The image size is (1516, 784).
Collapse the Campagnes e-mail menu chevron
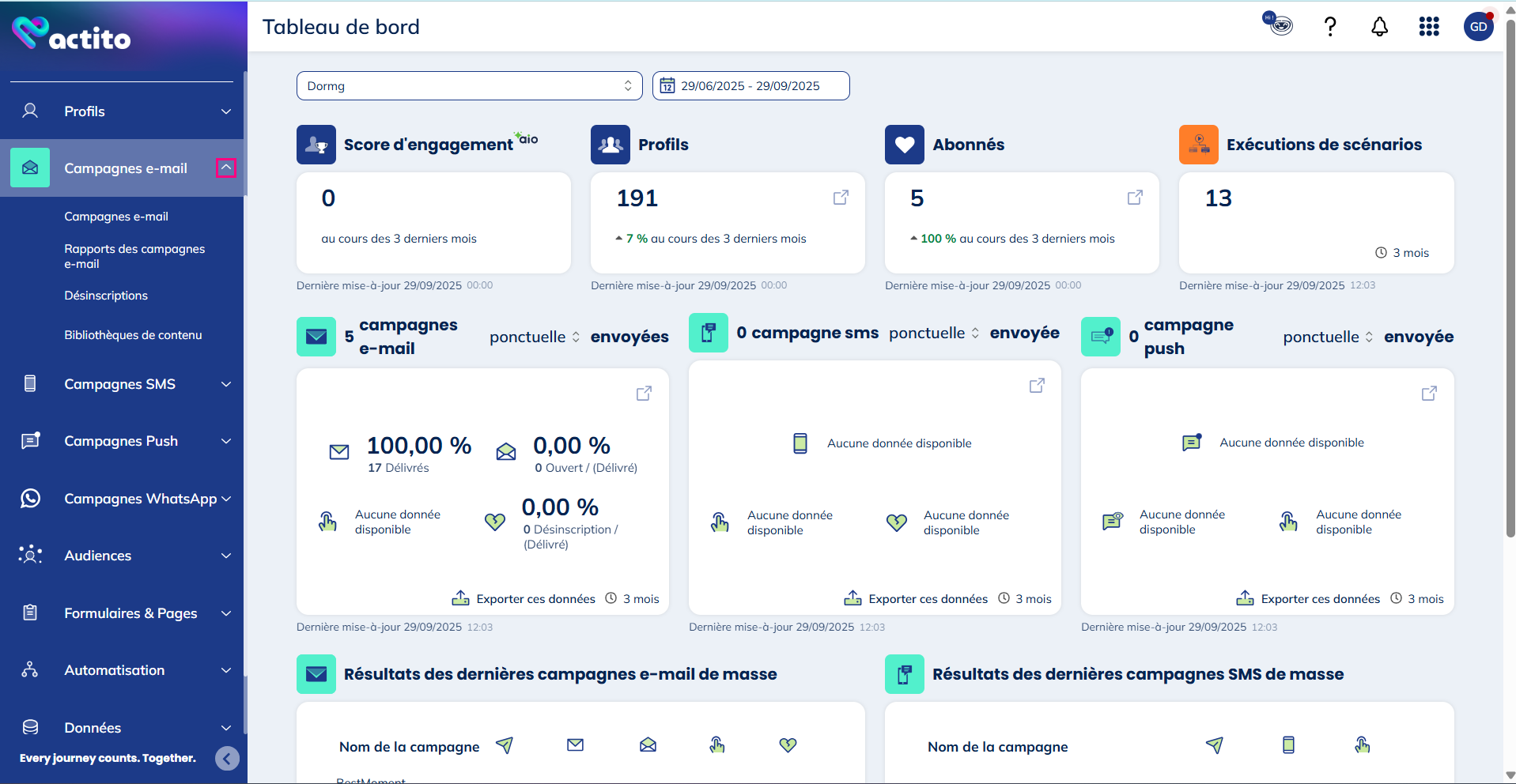point(226,168)
